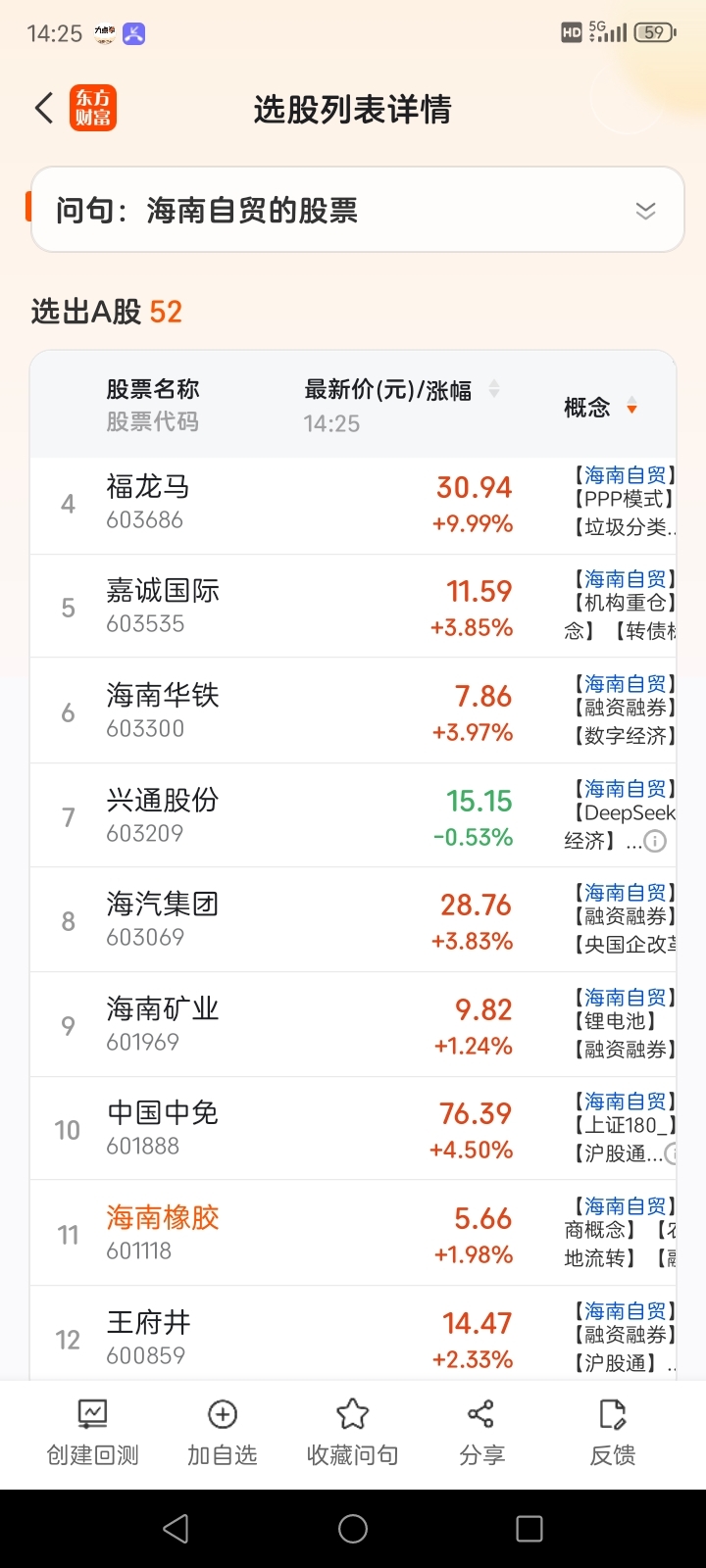Open 王府井 600859 stock row
Viewport: 706px width, 1568px height.
pos(353,1335)
